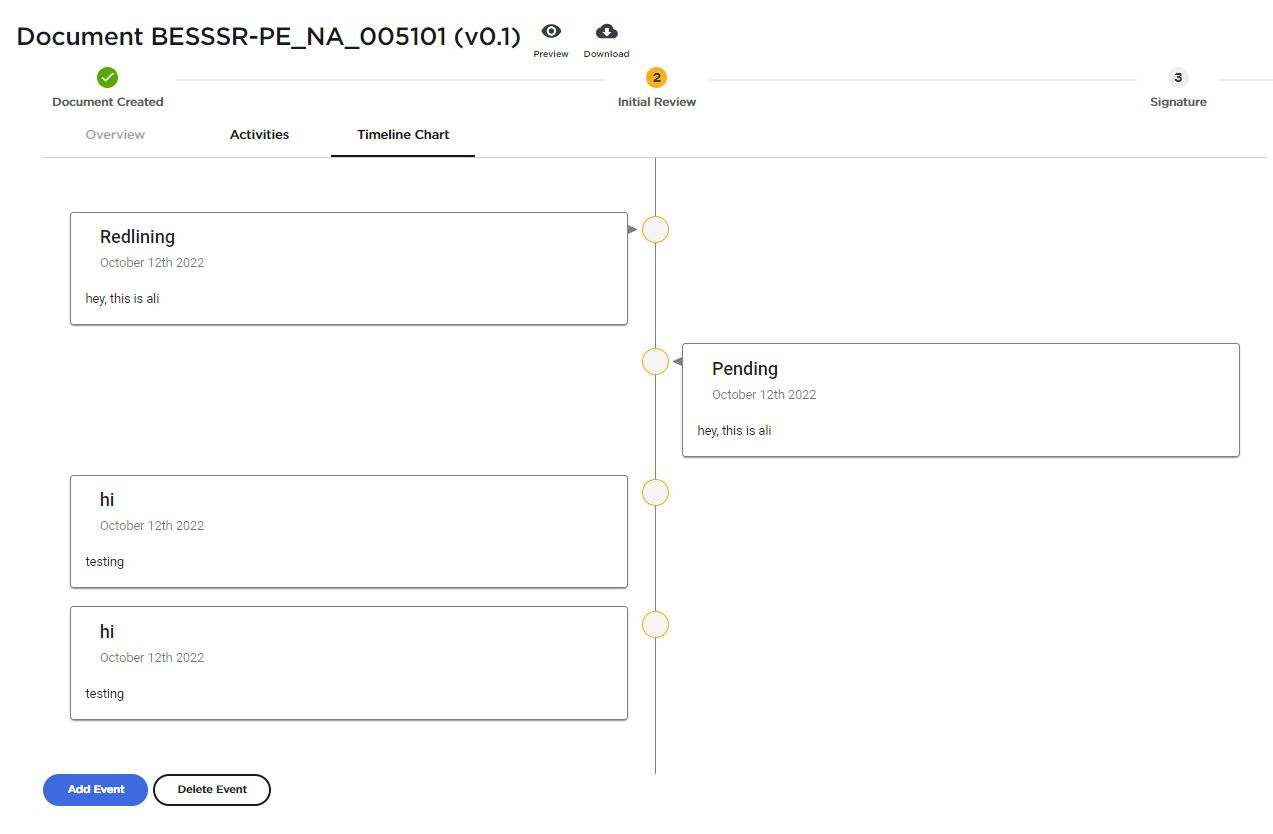Click the Signature step number 3

pos(1178,78)
